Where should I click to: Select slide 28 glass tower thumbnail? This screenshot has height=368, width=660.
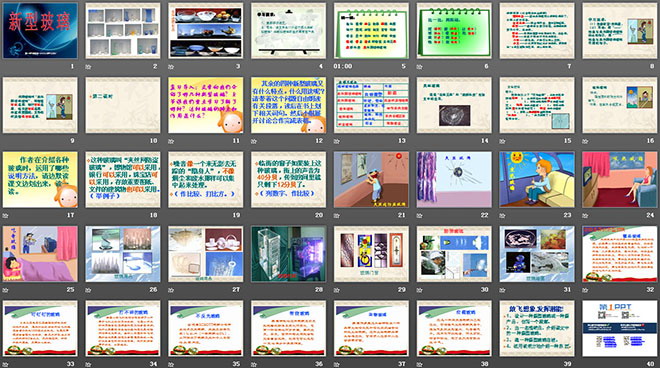point(288,254)
